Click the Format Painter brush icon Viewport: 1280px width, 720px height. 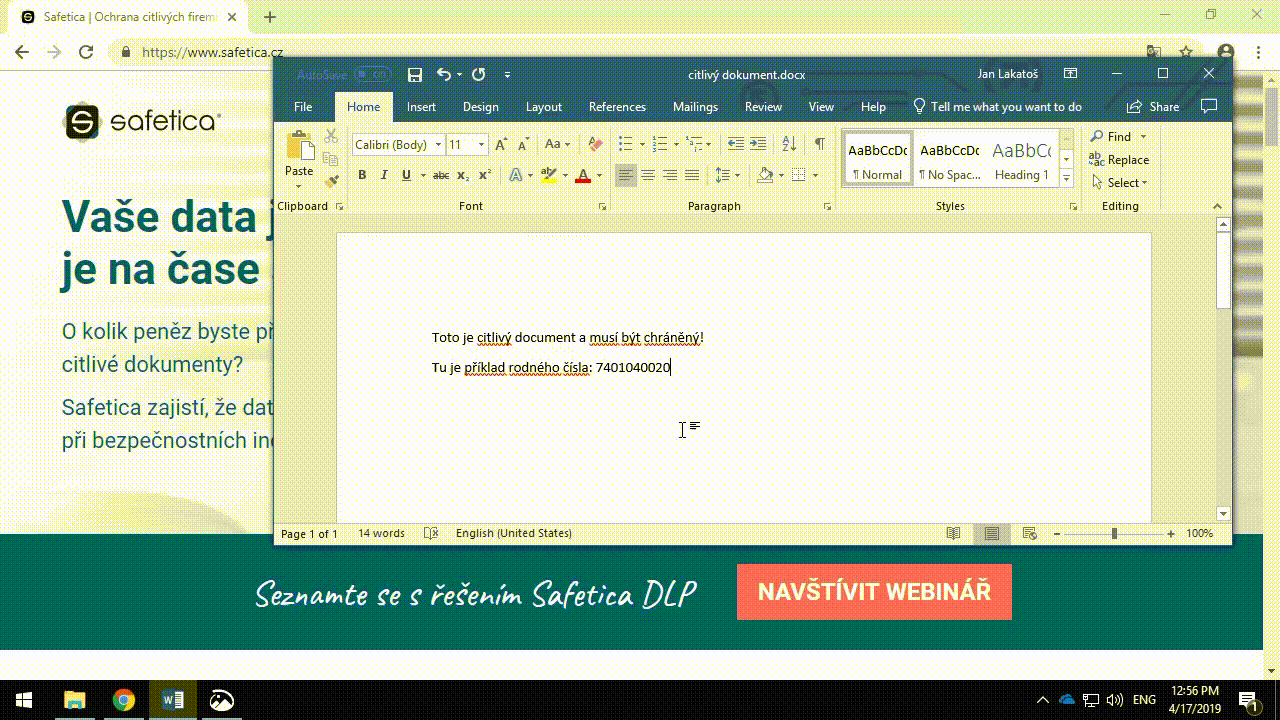[332, 181]
